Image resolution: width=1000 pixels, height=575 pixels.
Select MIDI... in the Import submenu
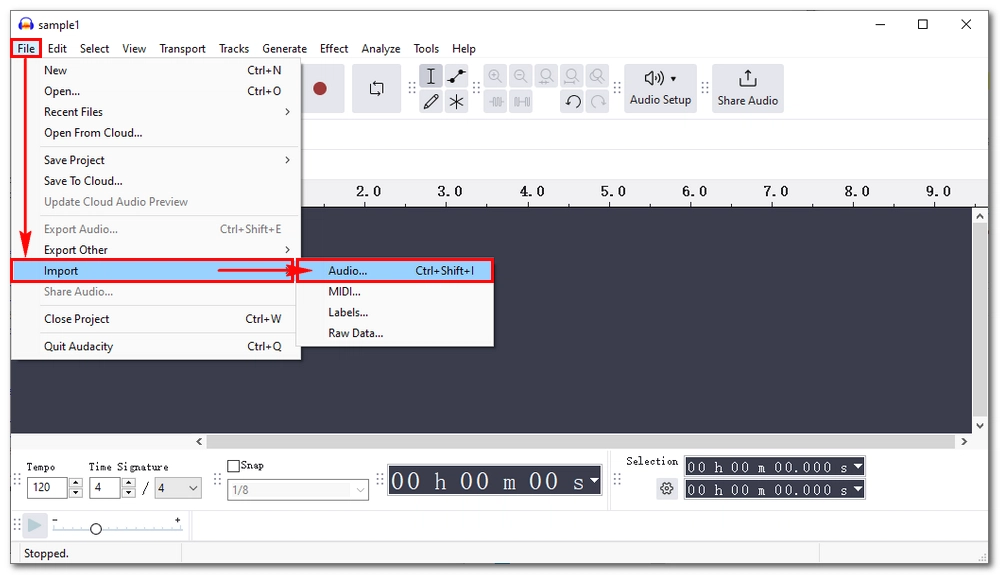pyautogui.click(x=344, y=292)
